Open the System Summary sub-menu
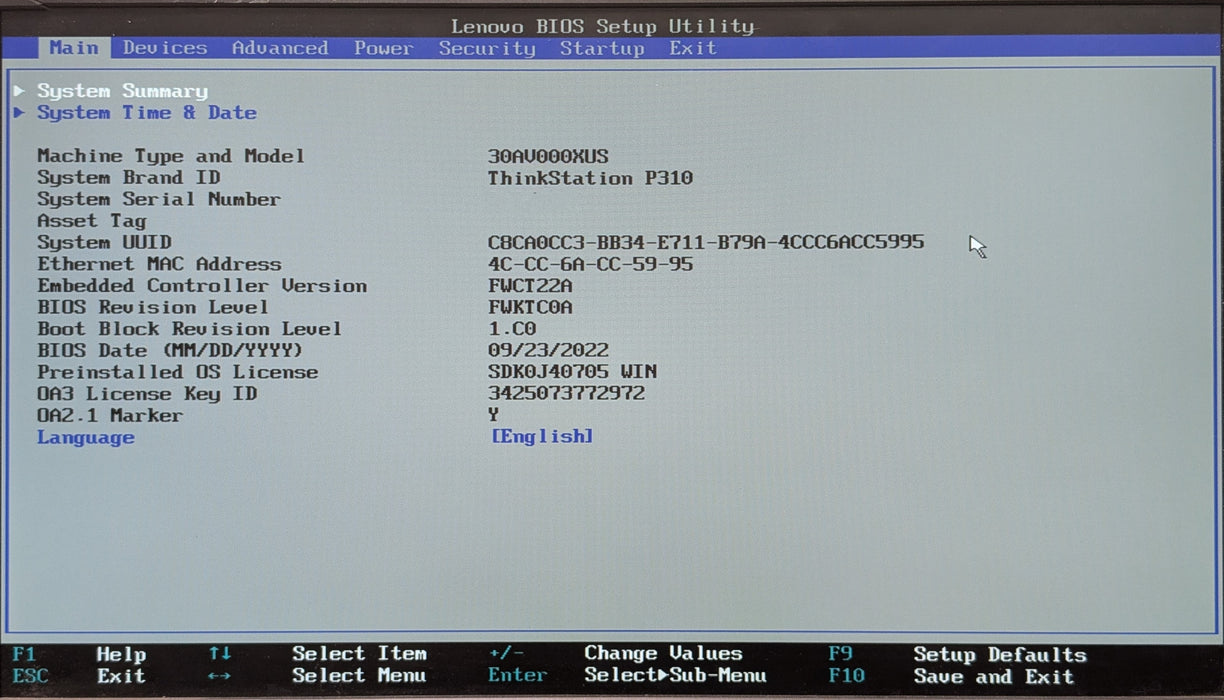 pyautogui.click(x=122, y=91)
